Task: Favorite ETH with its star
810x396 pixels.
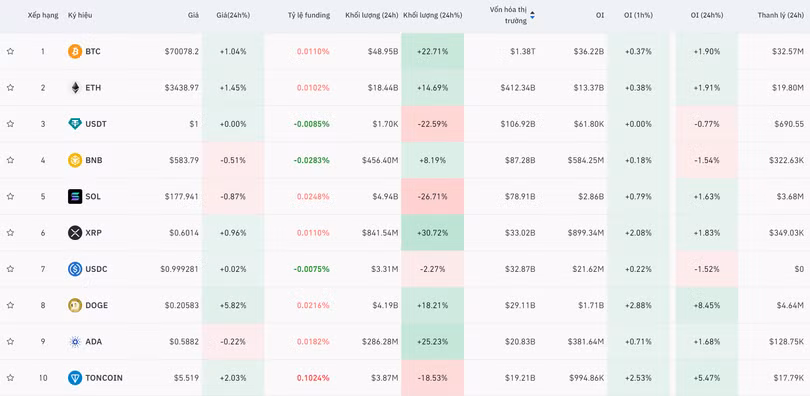Action: click(10, 88)
